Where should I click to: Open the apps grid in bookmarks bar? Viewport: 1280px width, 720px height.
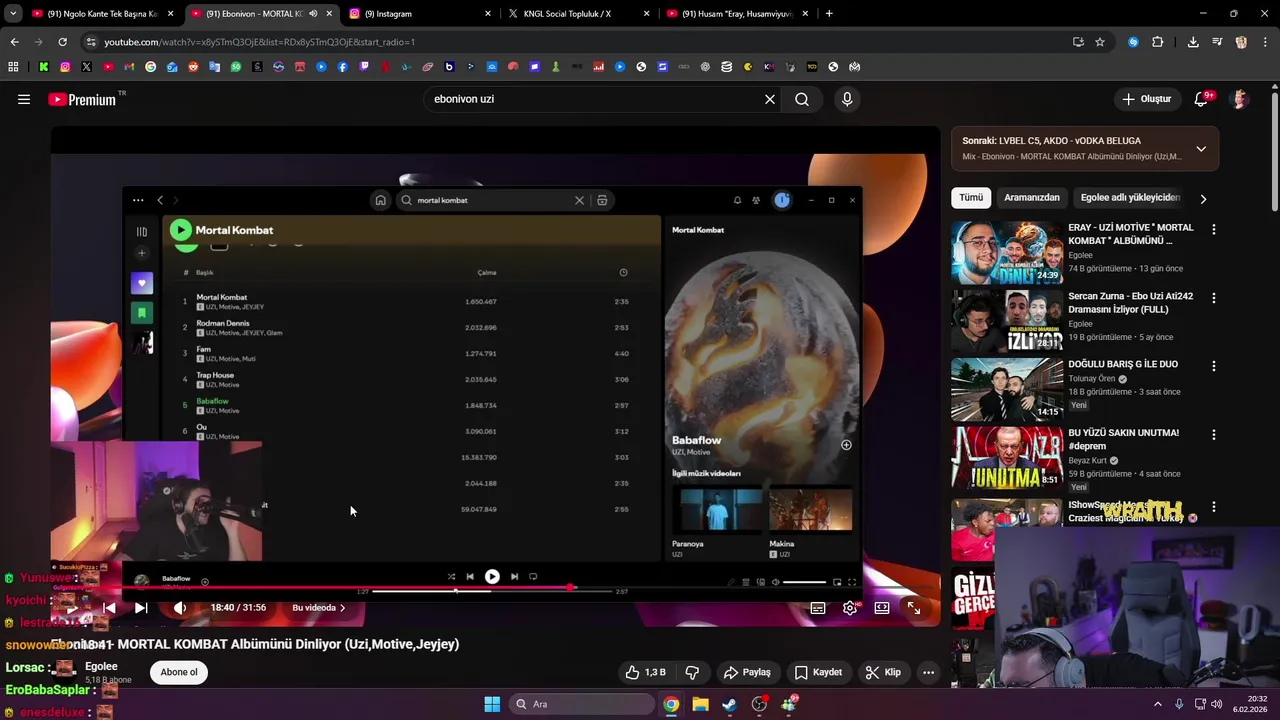(x=13, y=67)
